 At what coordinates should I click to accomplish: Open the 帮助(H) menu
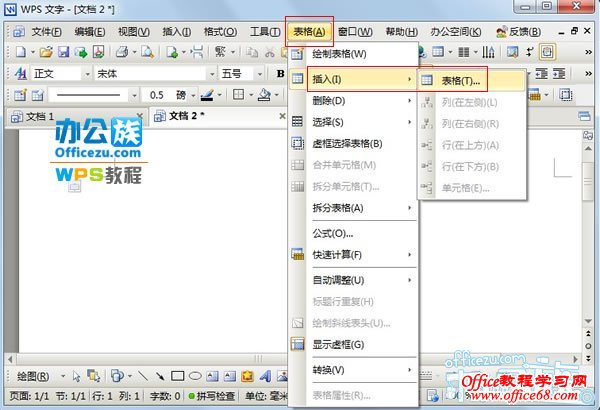[x=401, y=32]
